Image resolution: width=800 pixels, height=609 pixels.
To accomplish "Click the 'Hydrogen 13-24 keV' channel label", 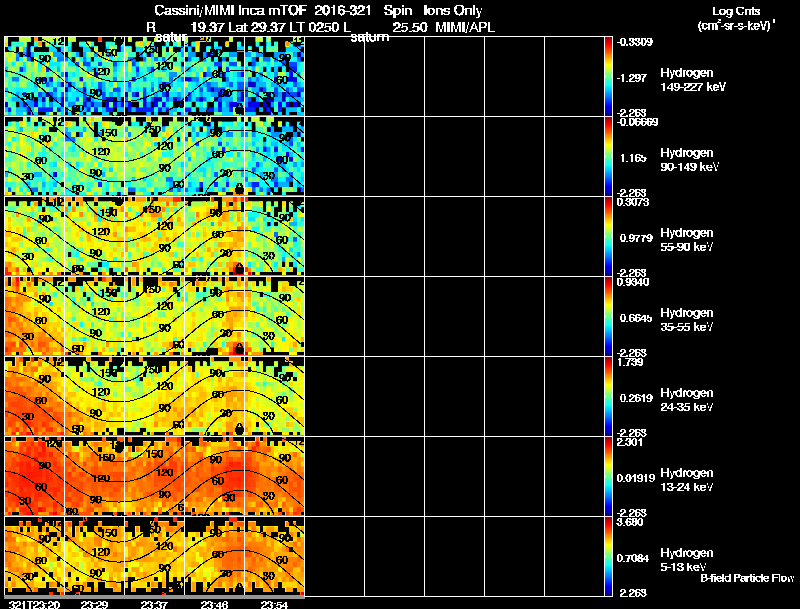I will click(687, 480).
